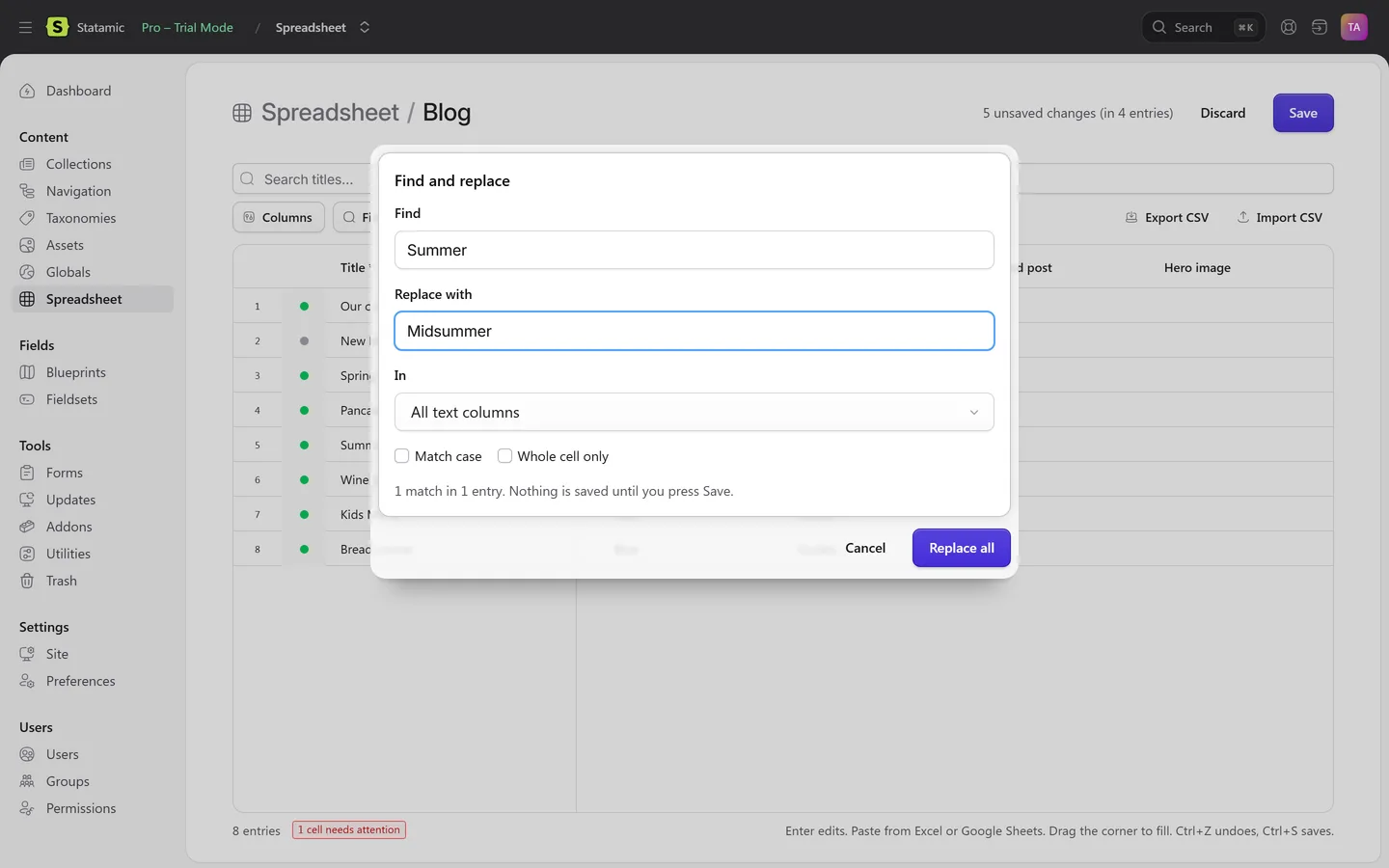Click Export CSV
Viewport: 1389px width, 868px height.
point(1167,217)
